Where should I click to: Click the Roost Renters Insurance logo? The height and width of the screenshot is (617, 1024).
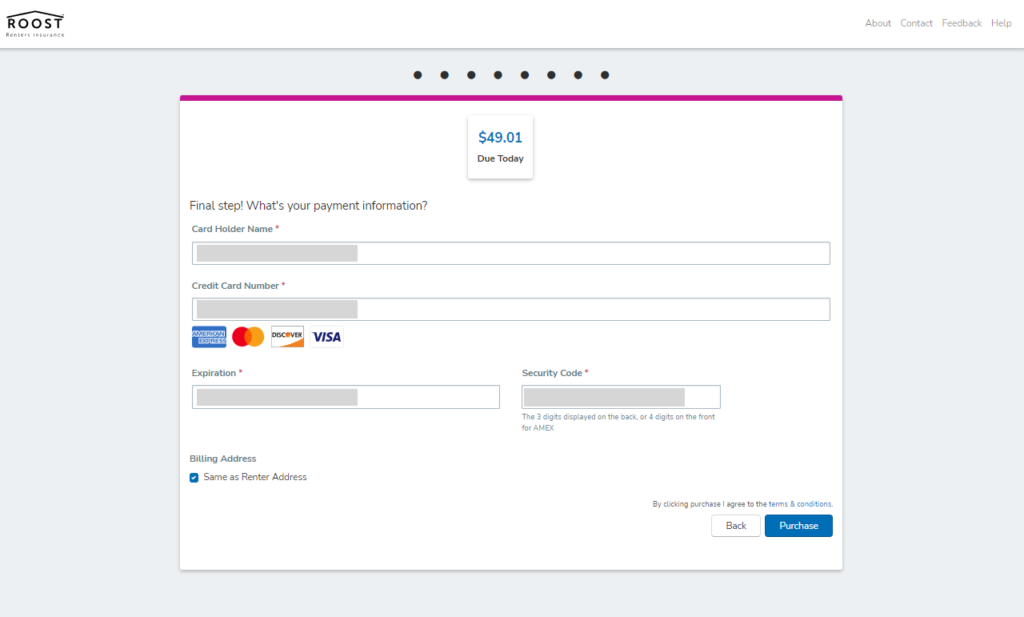tap(35, 24)
